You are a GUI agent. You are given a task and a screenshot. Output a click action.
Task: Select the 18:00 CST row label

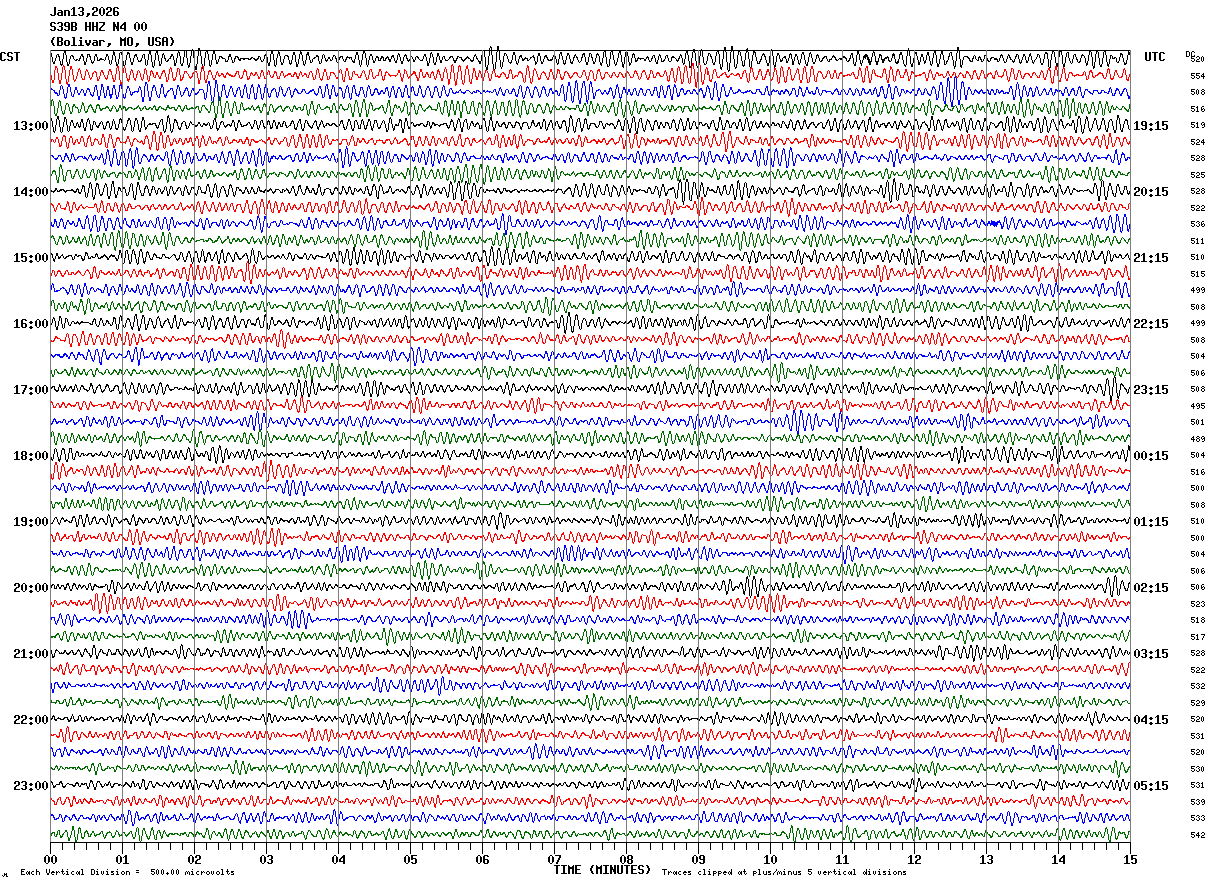(30, 456)
